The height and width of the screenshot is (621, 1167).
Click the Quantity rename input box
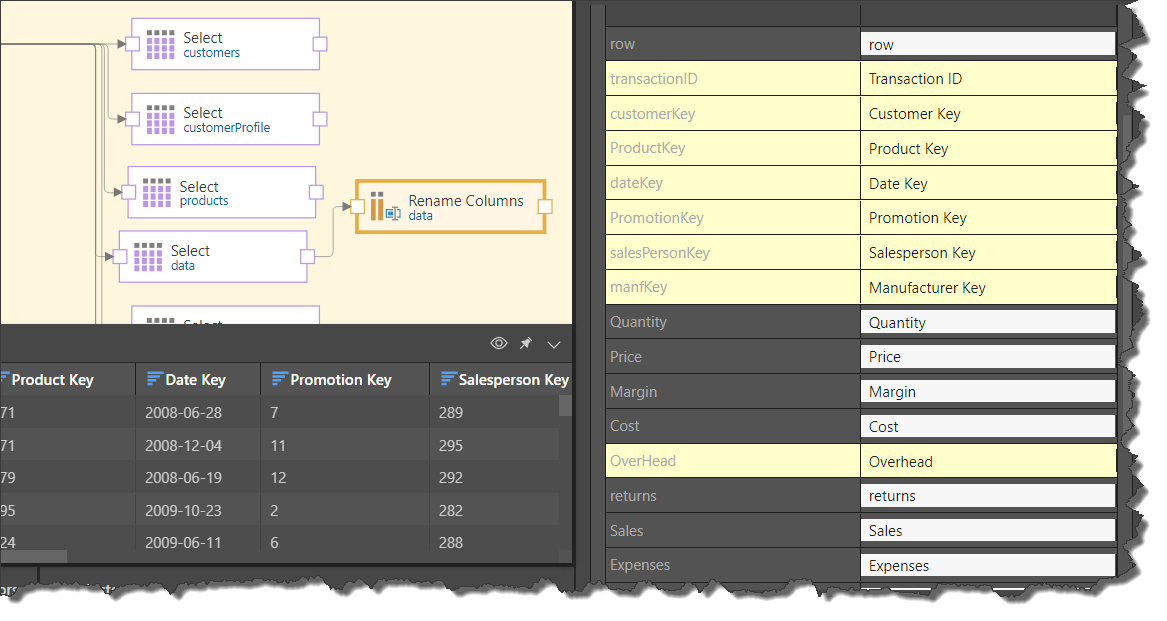tap(987, 323)
